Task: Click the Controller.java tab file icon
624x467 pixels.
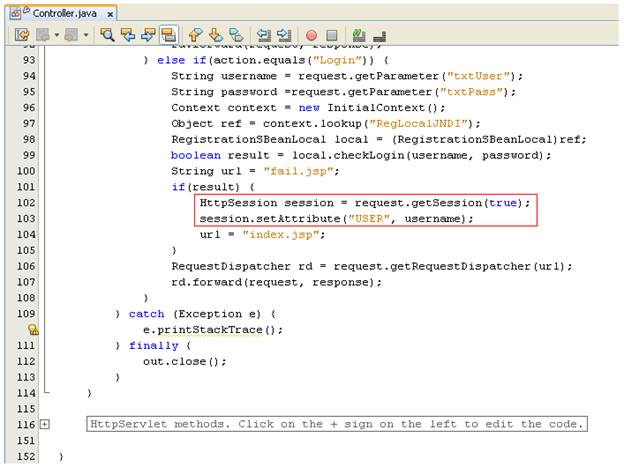Action: [16, 14]
